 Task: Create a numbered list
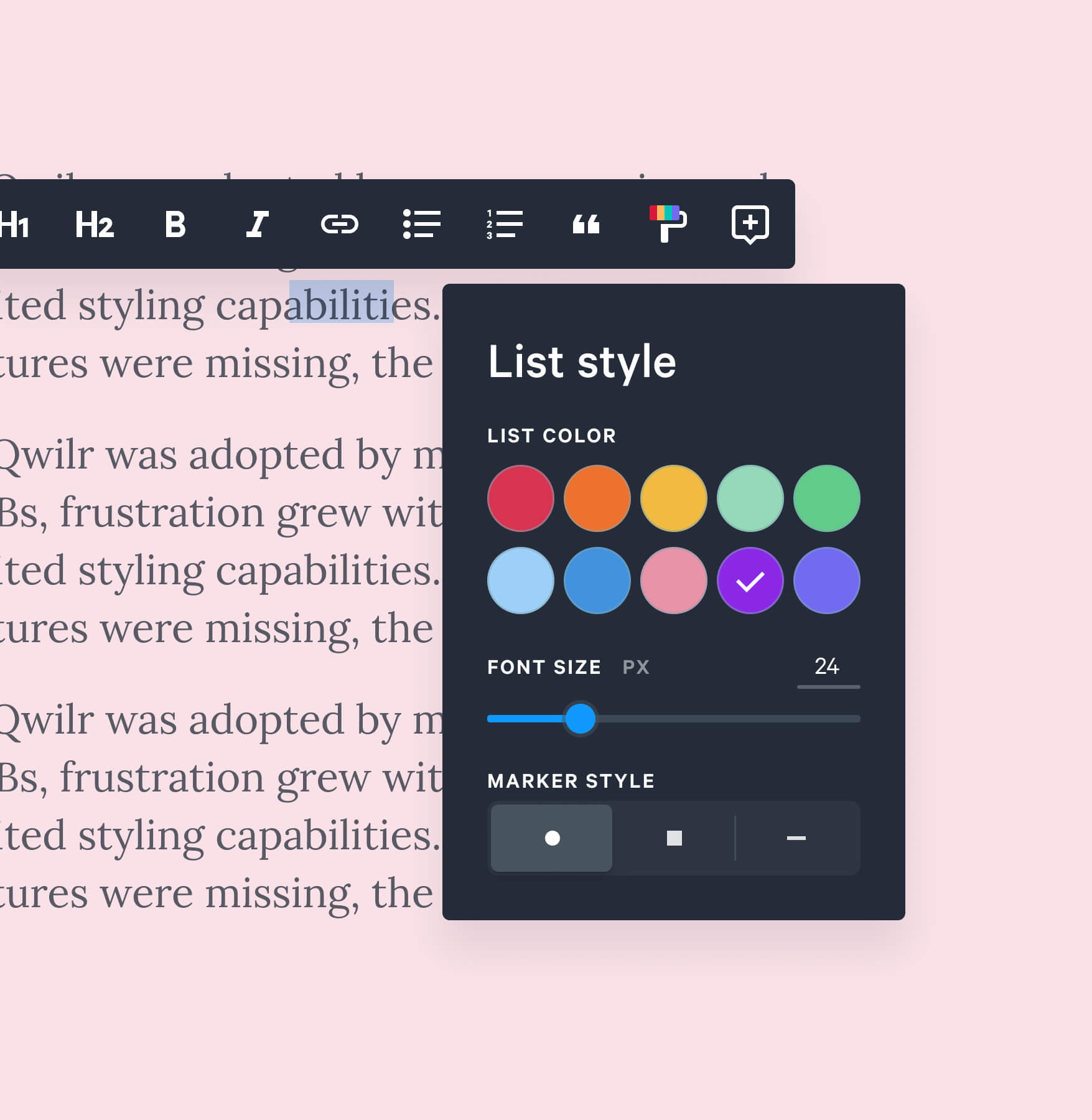504,225
